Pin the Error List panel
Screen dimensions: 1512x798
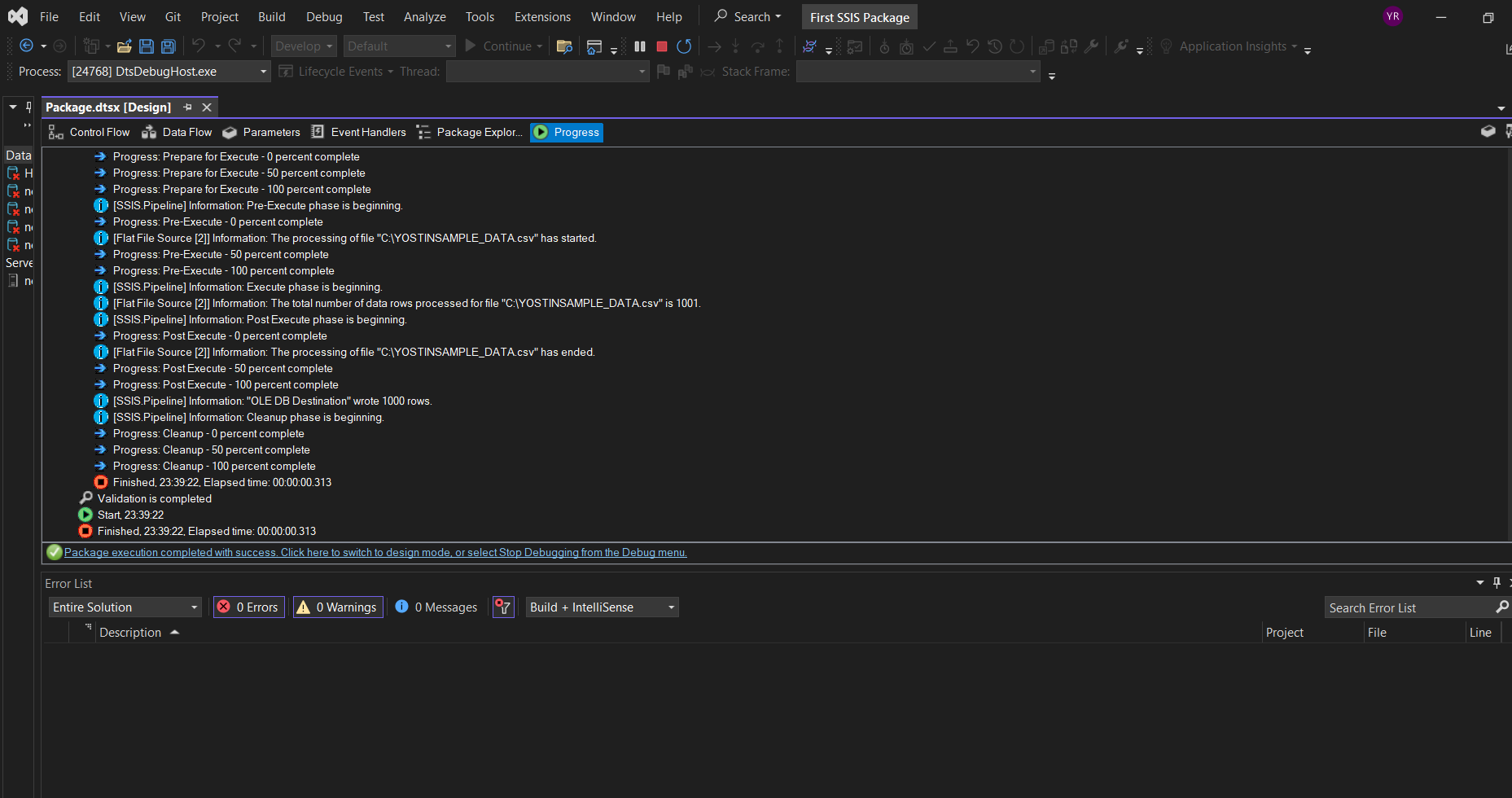coord(1497,583)
